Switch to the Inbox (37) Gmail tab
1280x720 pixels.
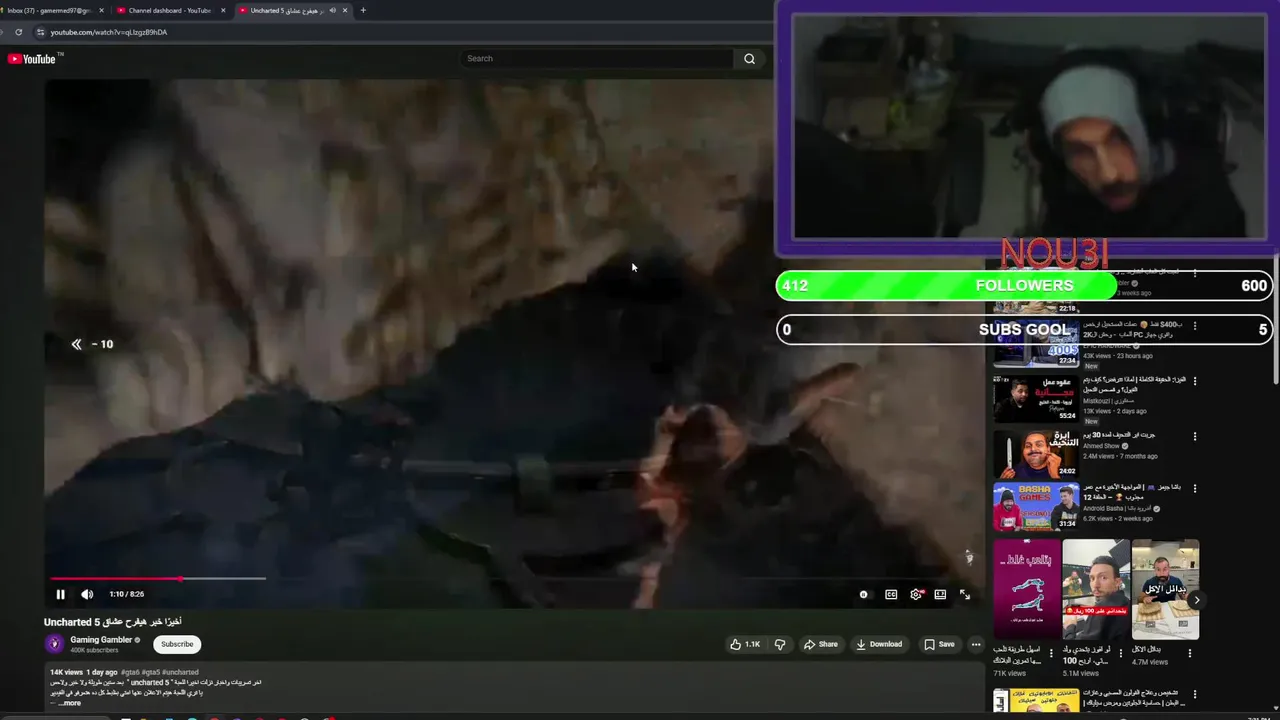(x=50, y=10)
